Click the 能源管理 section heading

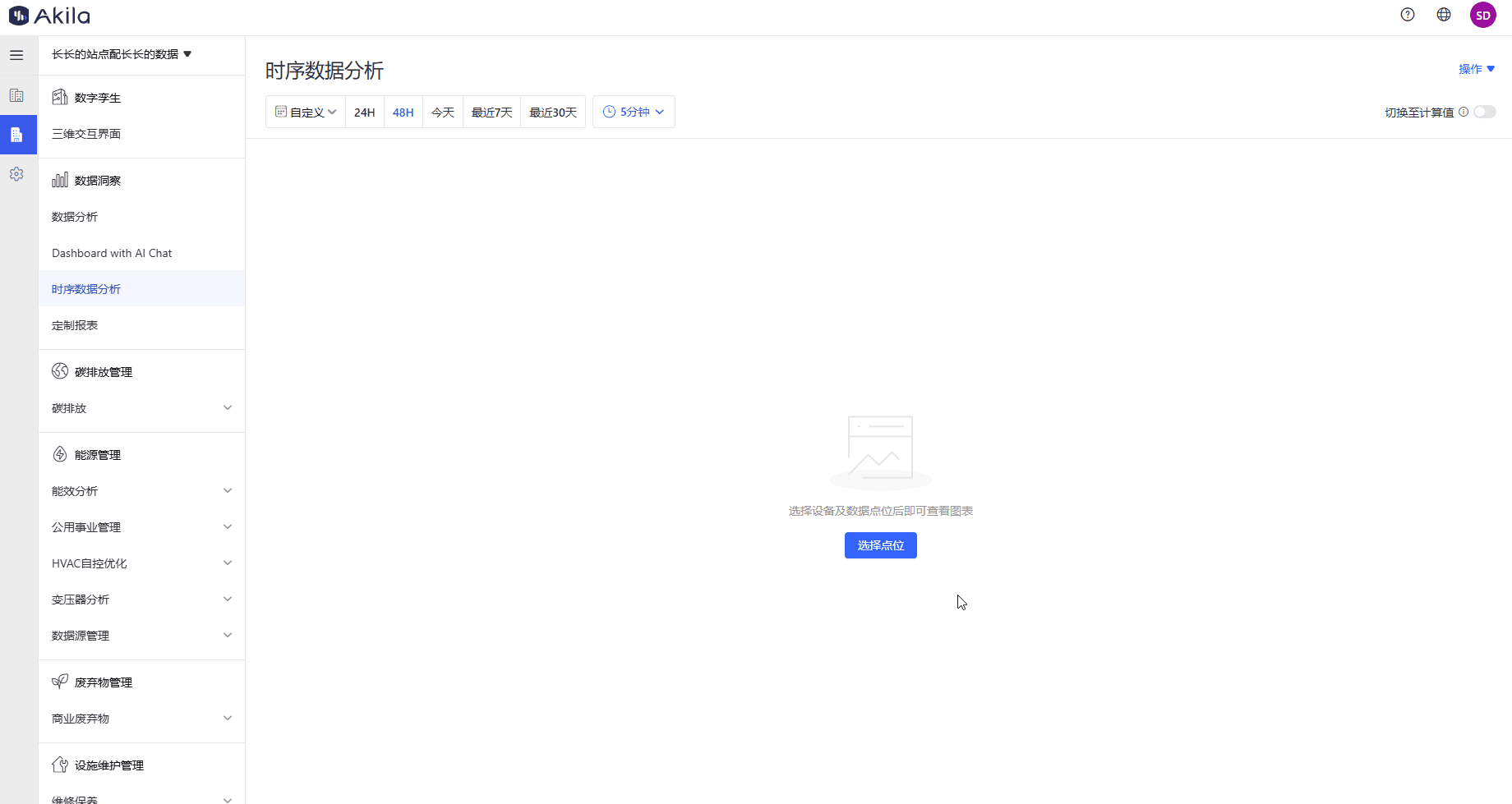(x=98, y=455)
